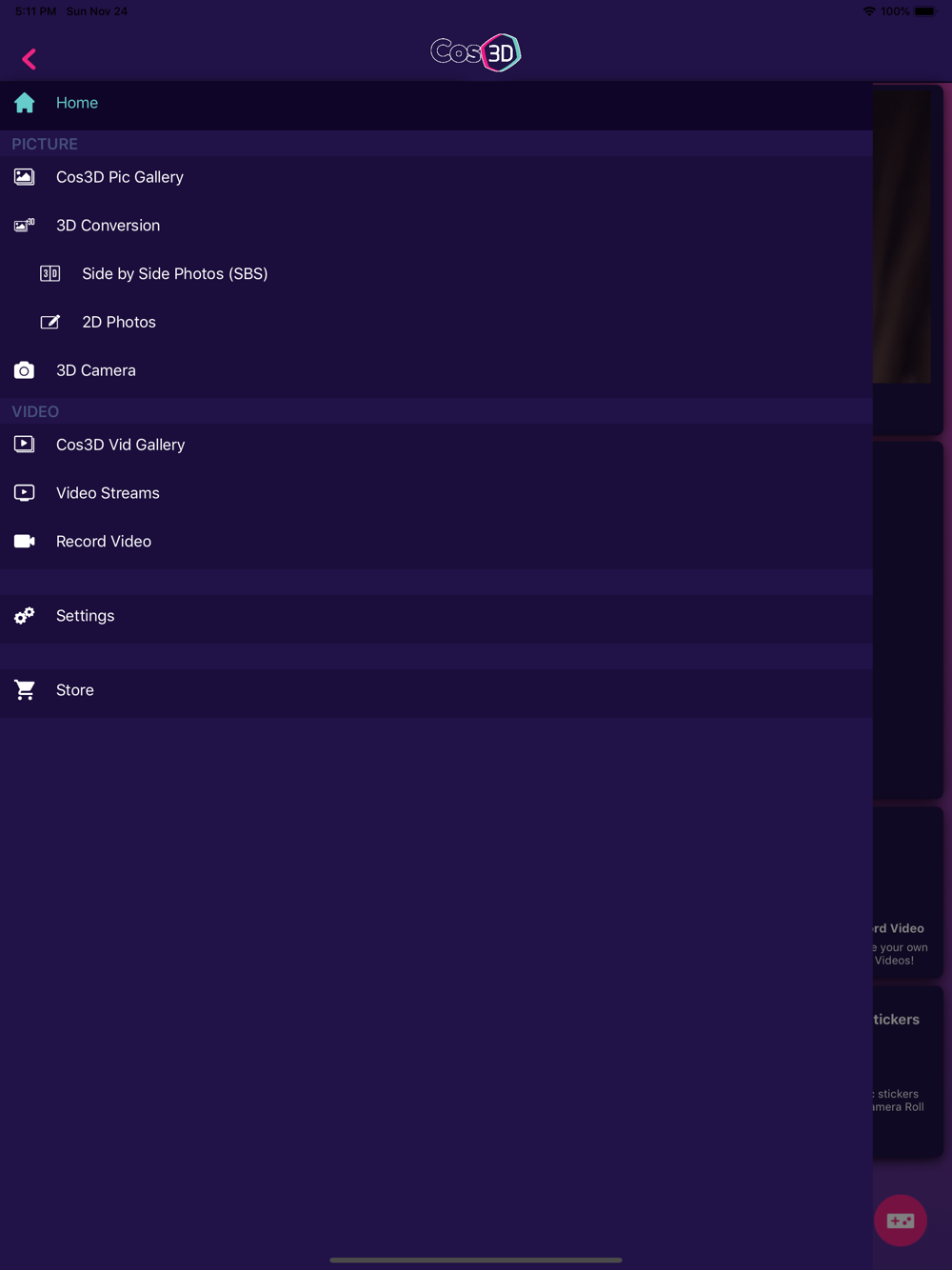Image resolution: width=952 pixels, height=1270 pixels.
Task: Click the Store shopping cart icon
Action: click(x=24, y=690)
